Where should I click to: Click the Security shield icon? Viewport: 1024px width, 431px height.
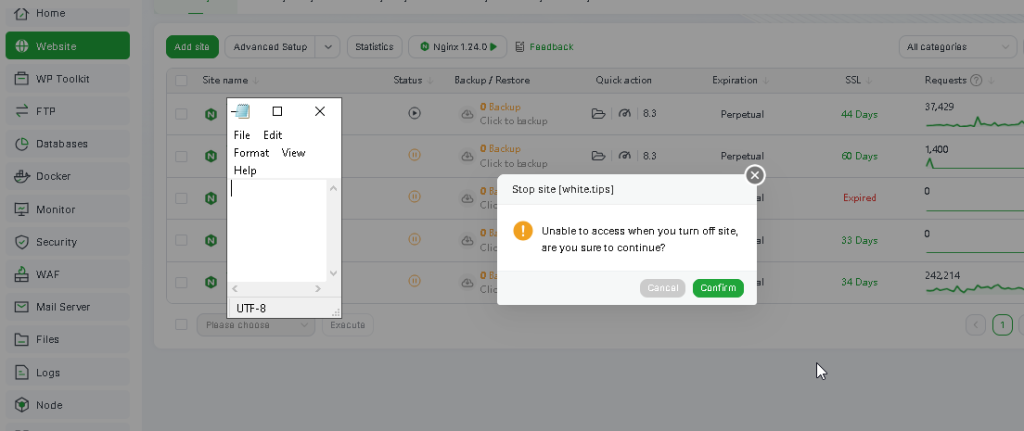22,242
